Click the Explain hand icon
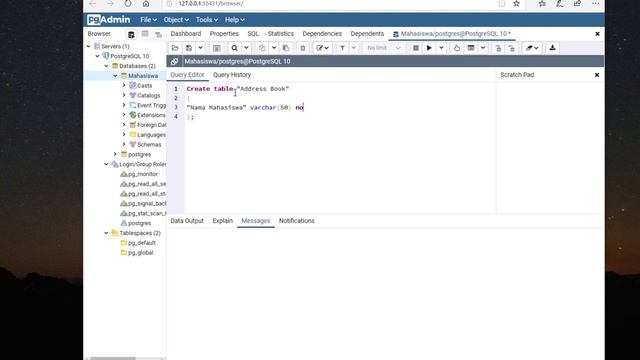The width and height of the screenshot is (640, 360). pyautogui.click(x=457, y=48)
